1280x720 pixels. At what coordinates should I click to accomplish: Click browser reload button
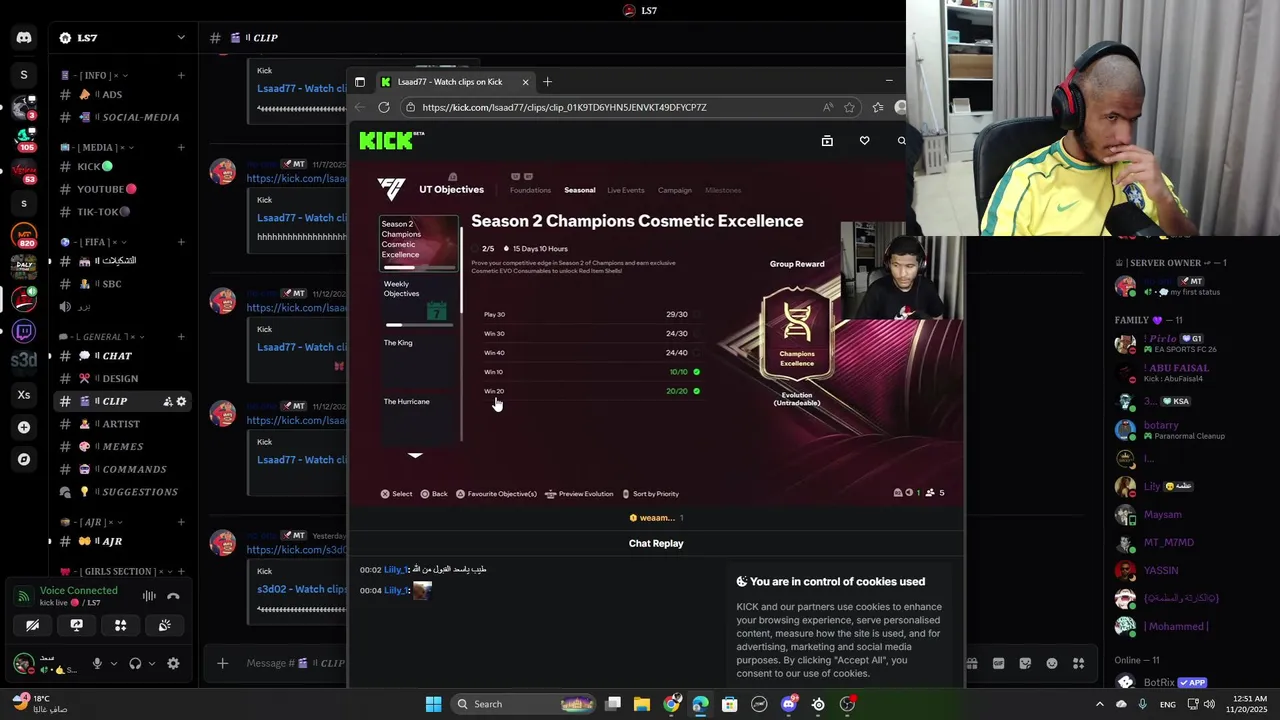pyautogui.click(x=384, y=107)
